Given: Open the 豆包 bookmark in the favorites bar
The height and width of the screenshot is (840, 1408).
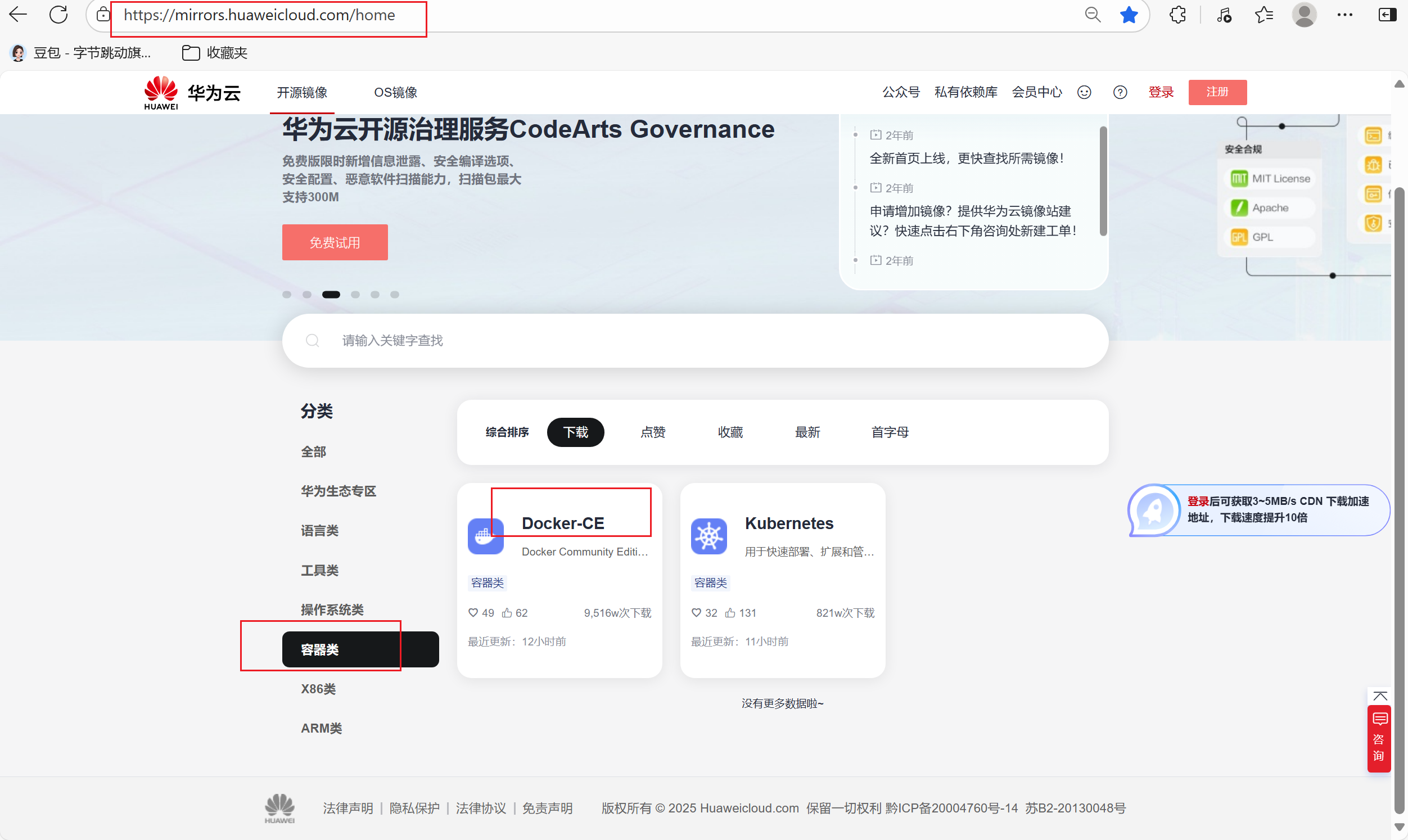Looking at the screenshot, I should coord(80,53).
